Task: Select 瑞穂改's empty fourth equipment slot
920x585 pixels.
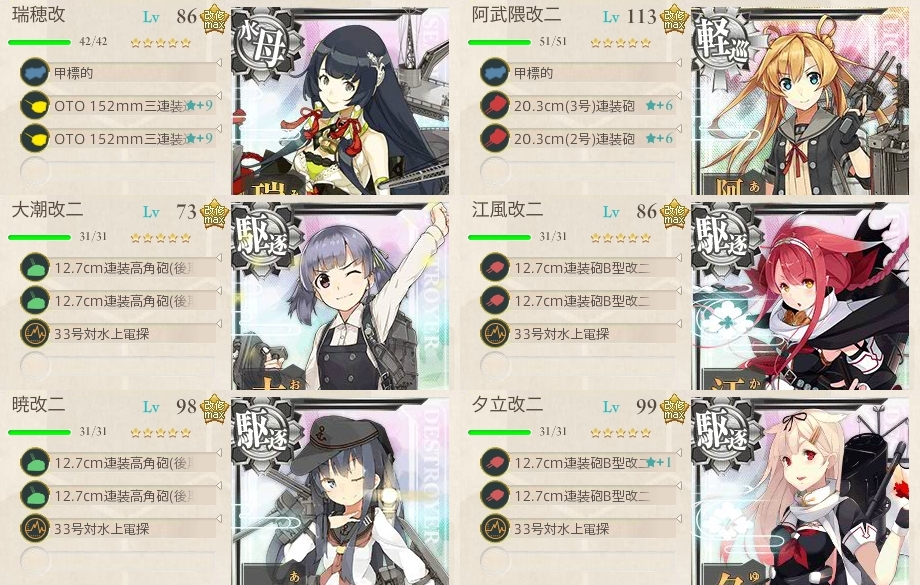Action: pyautogui.click(x=118, y=171)
